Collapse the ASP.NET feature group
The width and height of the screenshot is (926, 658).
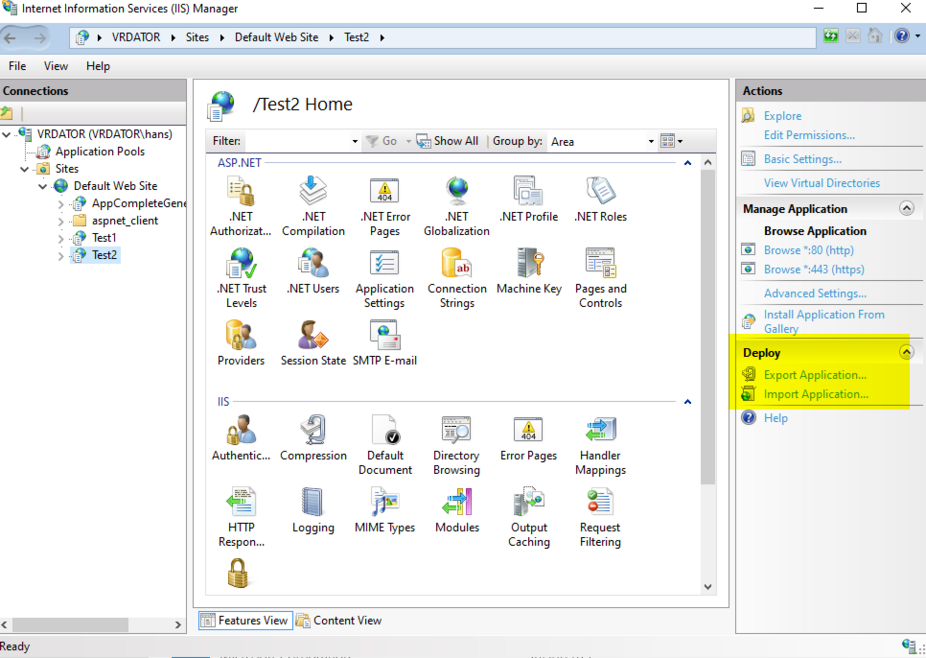[x=687, y=163]
